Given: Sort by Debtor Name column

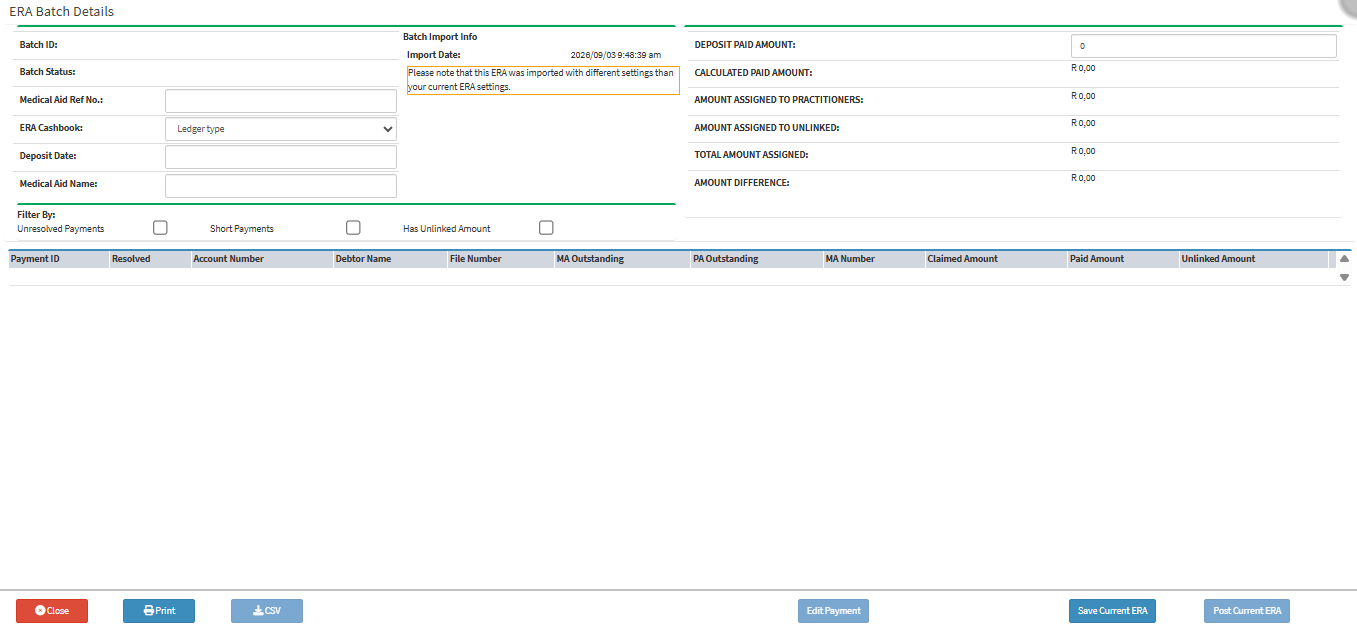Looking at the screenshot, I should tap(390, 259).
